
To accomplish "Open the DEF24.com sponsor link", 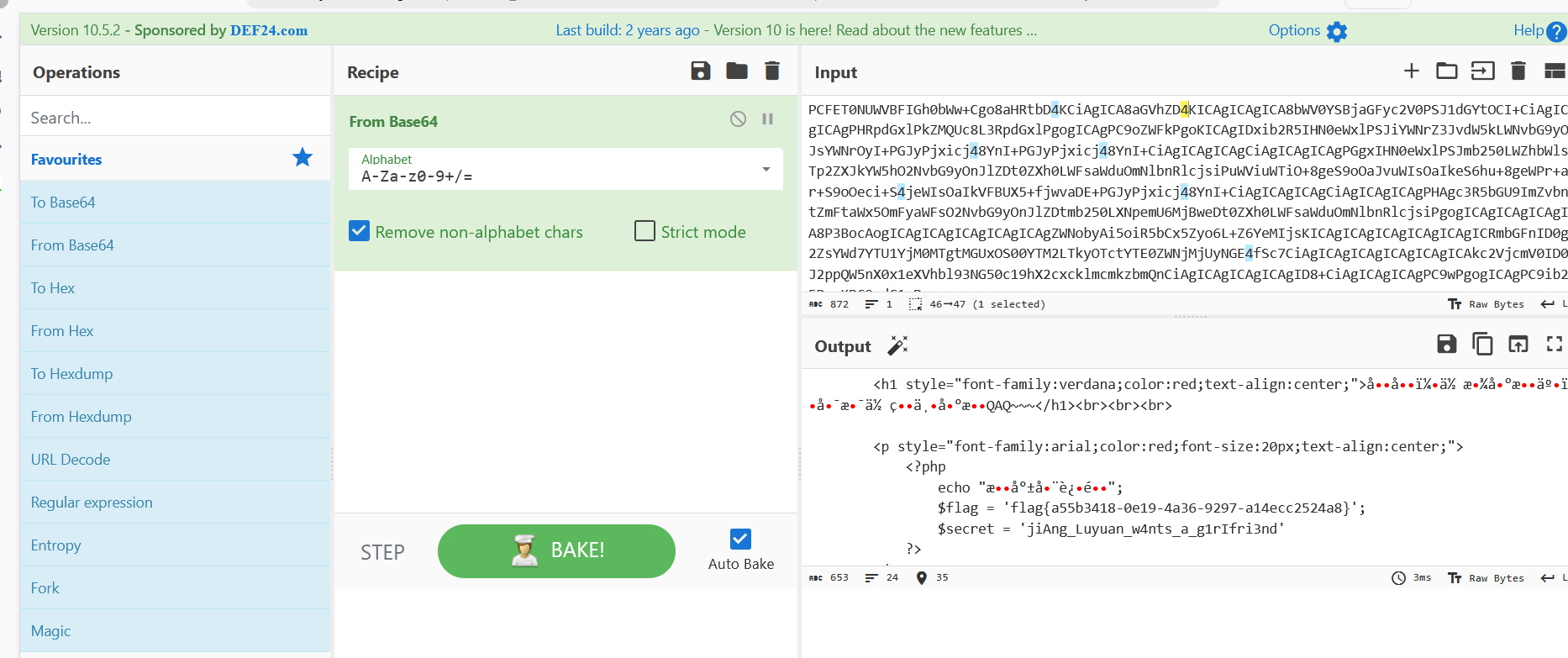I will point(269,30).
